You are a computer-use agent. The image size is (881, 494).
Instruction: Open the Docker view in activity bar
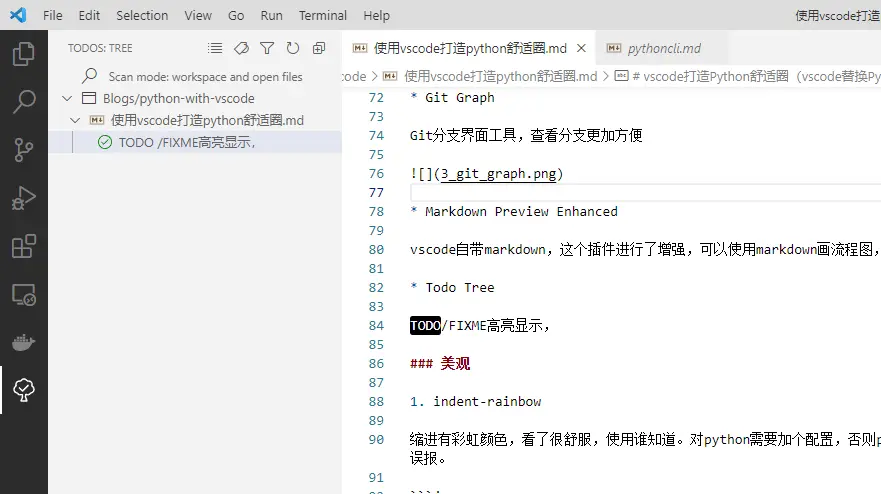[x=23, y=343]
